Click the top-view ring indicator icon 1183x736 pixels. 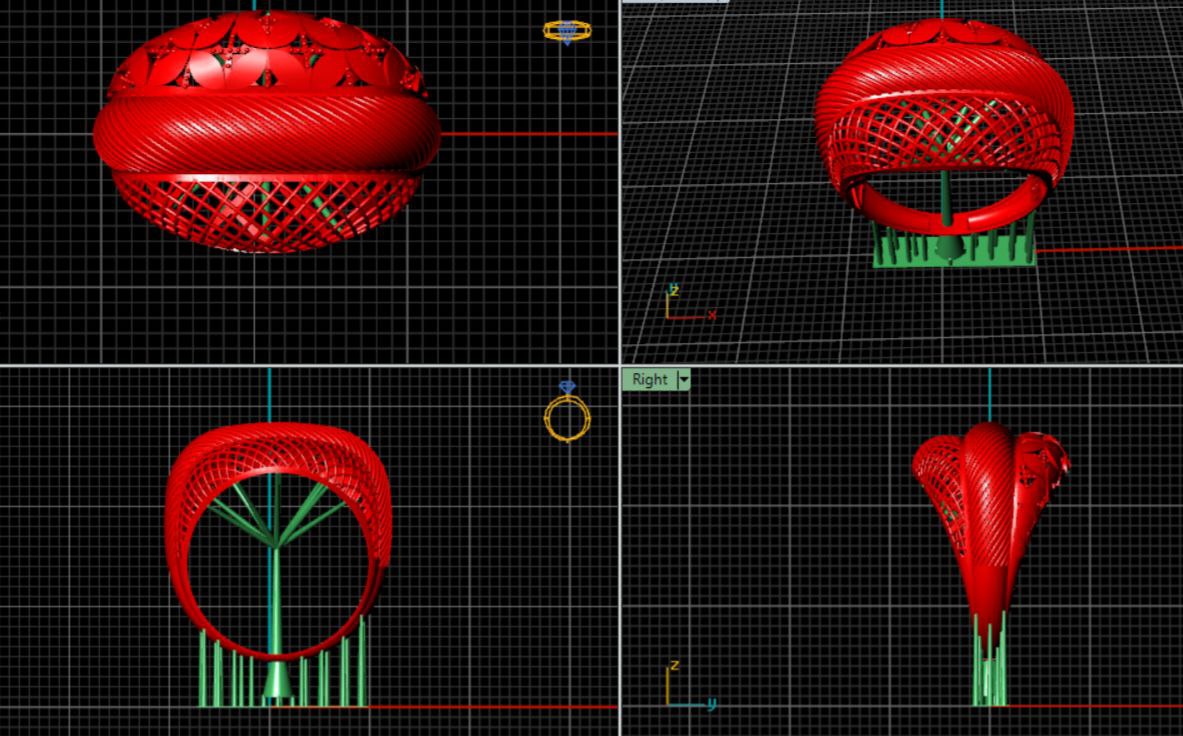tap(567, 32)
